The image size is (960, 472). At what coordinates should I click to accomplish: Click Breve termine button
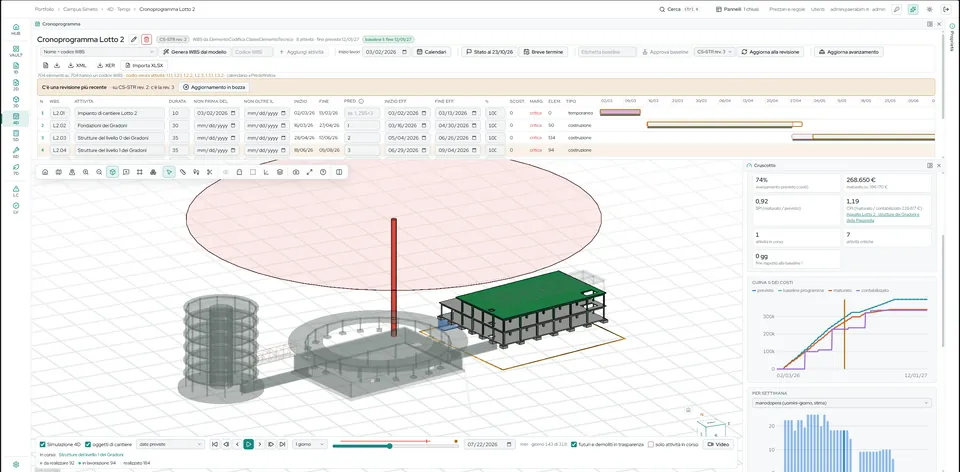click(x=542, y=52)
